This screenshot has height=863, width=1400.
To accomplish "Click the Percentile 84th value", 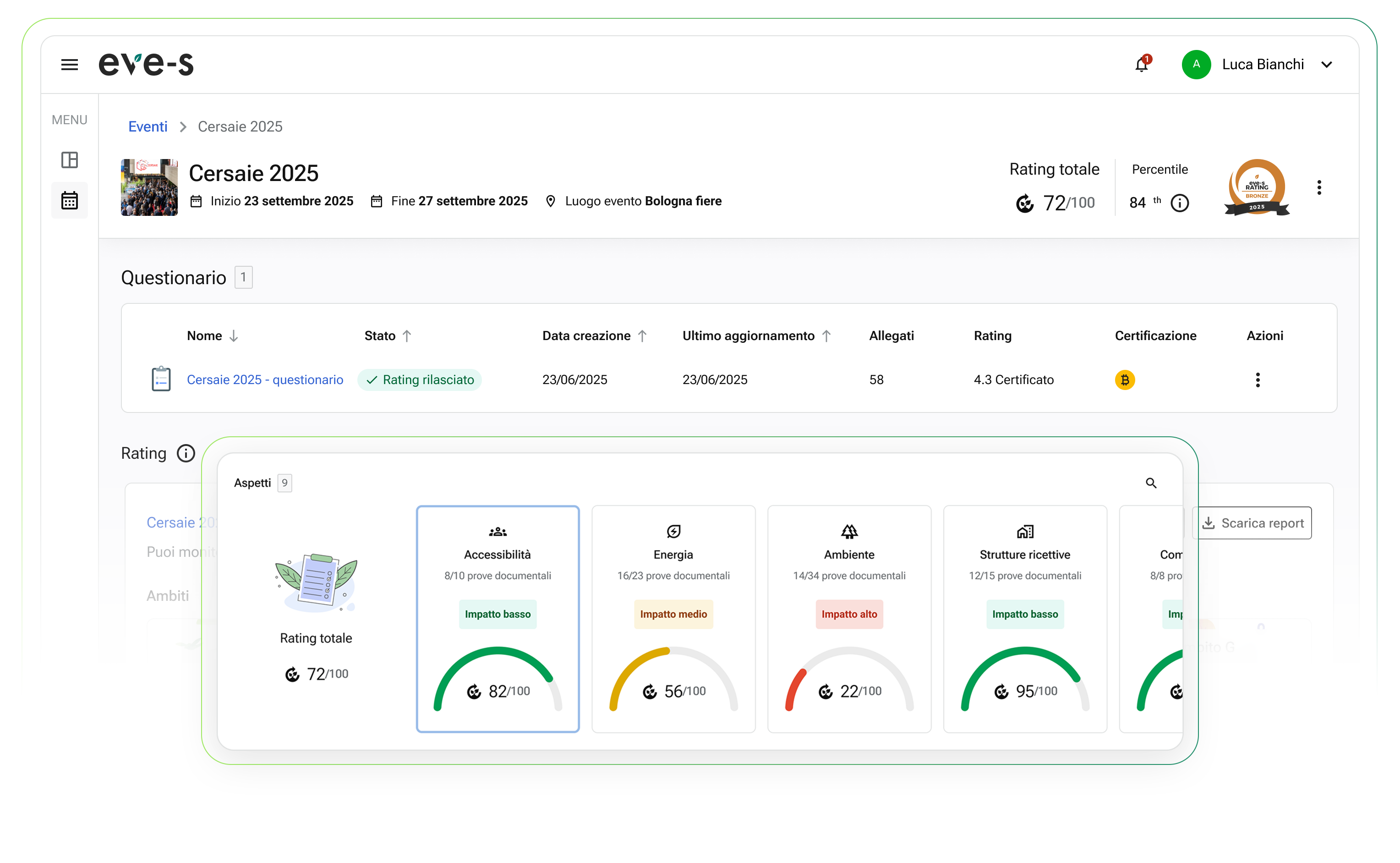I will [x=1145, y=202].
